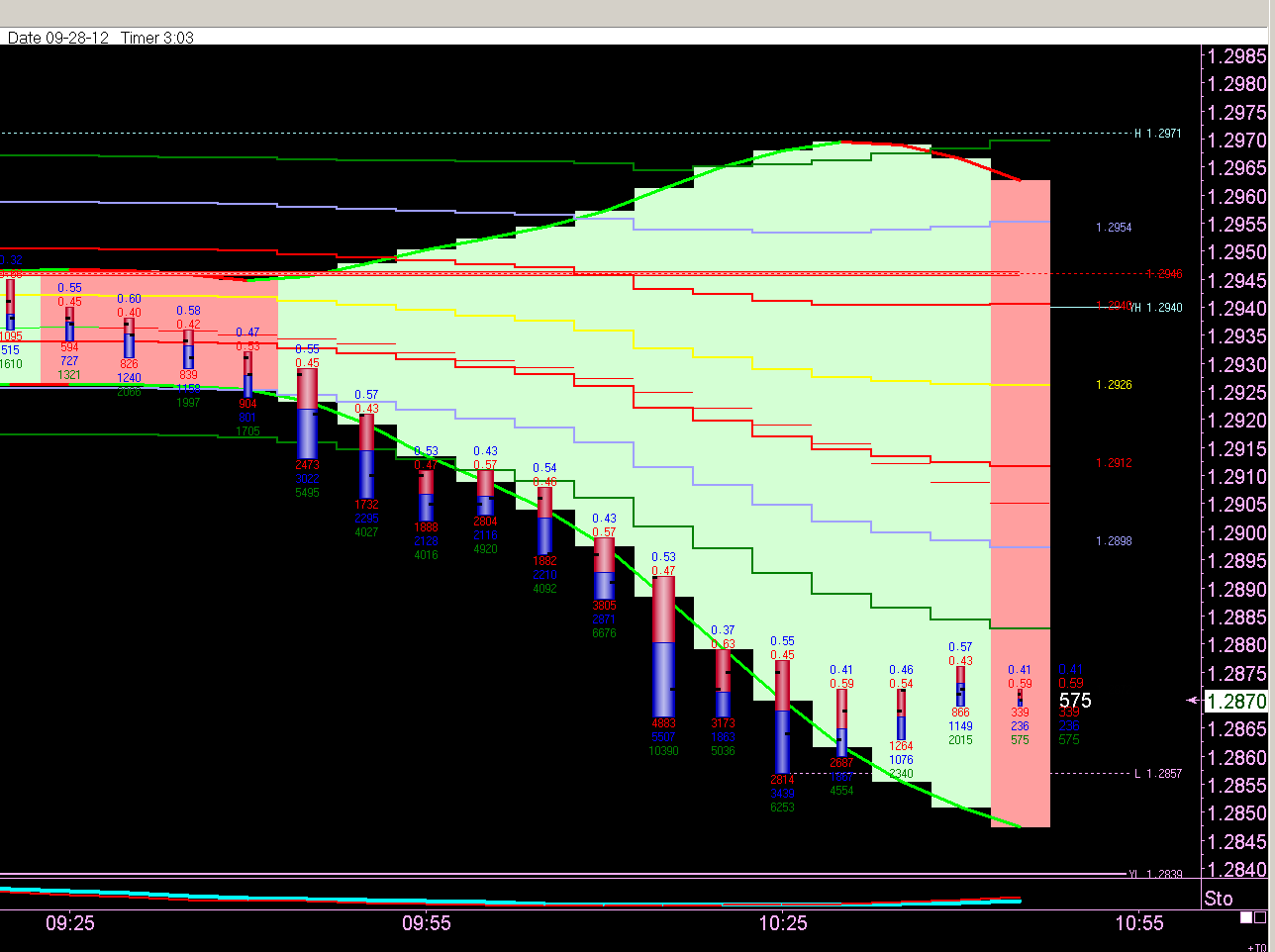Click the 1.2885 price axis label

point(1237,618)
